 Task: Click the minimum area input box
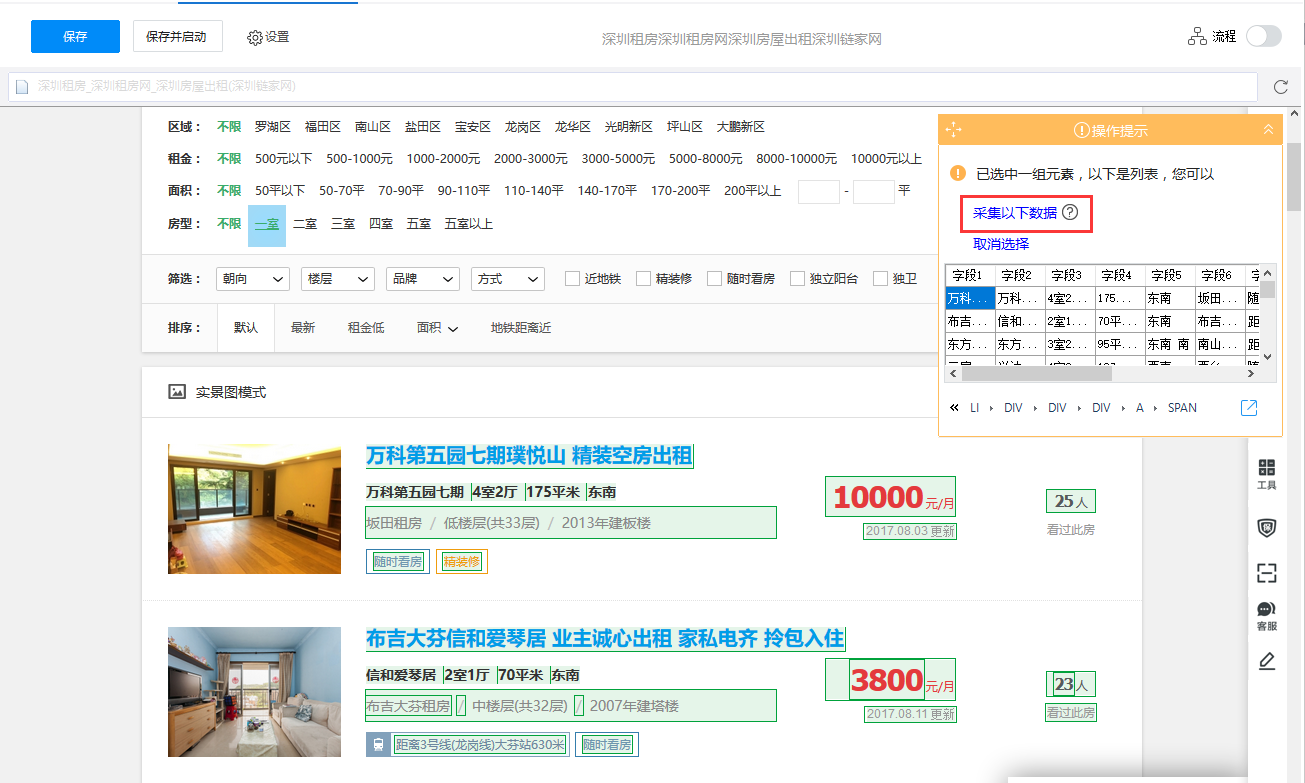tap(818, 191)
